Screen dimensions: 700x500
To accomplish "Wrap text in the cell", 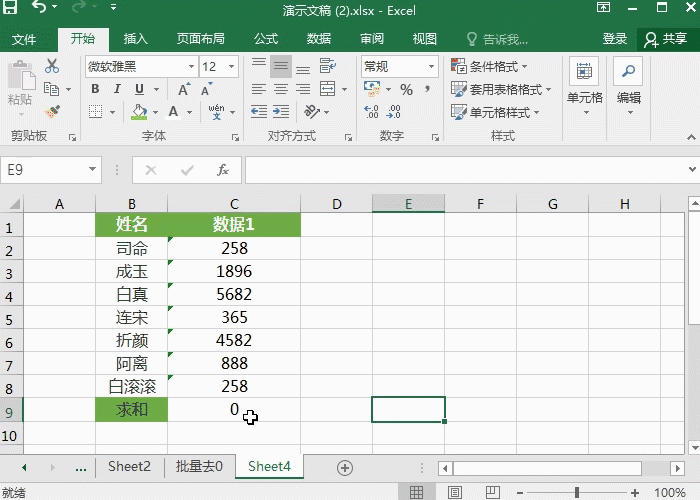I will pos(328,66).
